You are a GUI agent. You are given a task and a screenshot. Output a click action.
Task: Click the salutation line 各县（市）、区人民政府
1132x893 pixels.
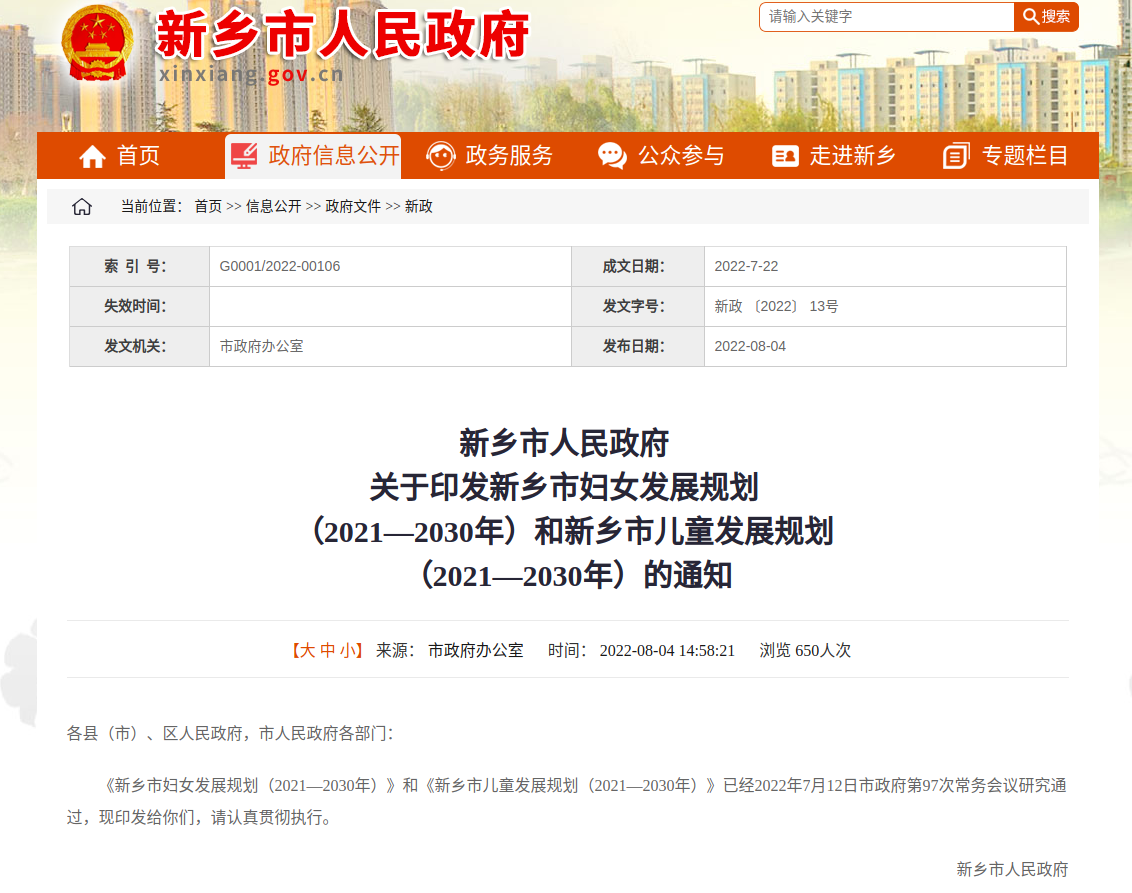coord(230,733)
